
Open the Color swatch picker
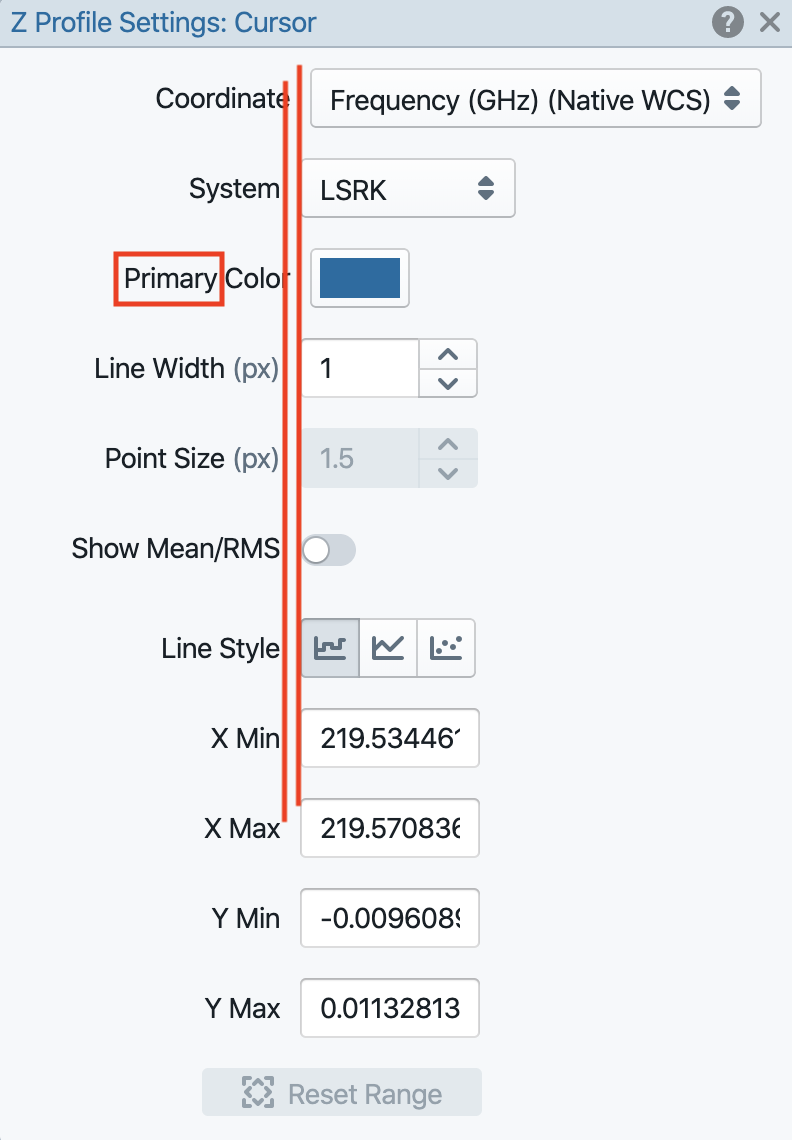tap(359, 278)
